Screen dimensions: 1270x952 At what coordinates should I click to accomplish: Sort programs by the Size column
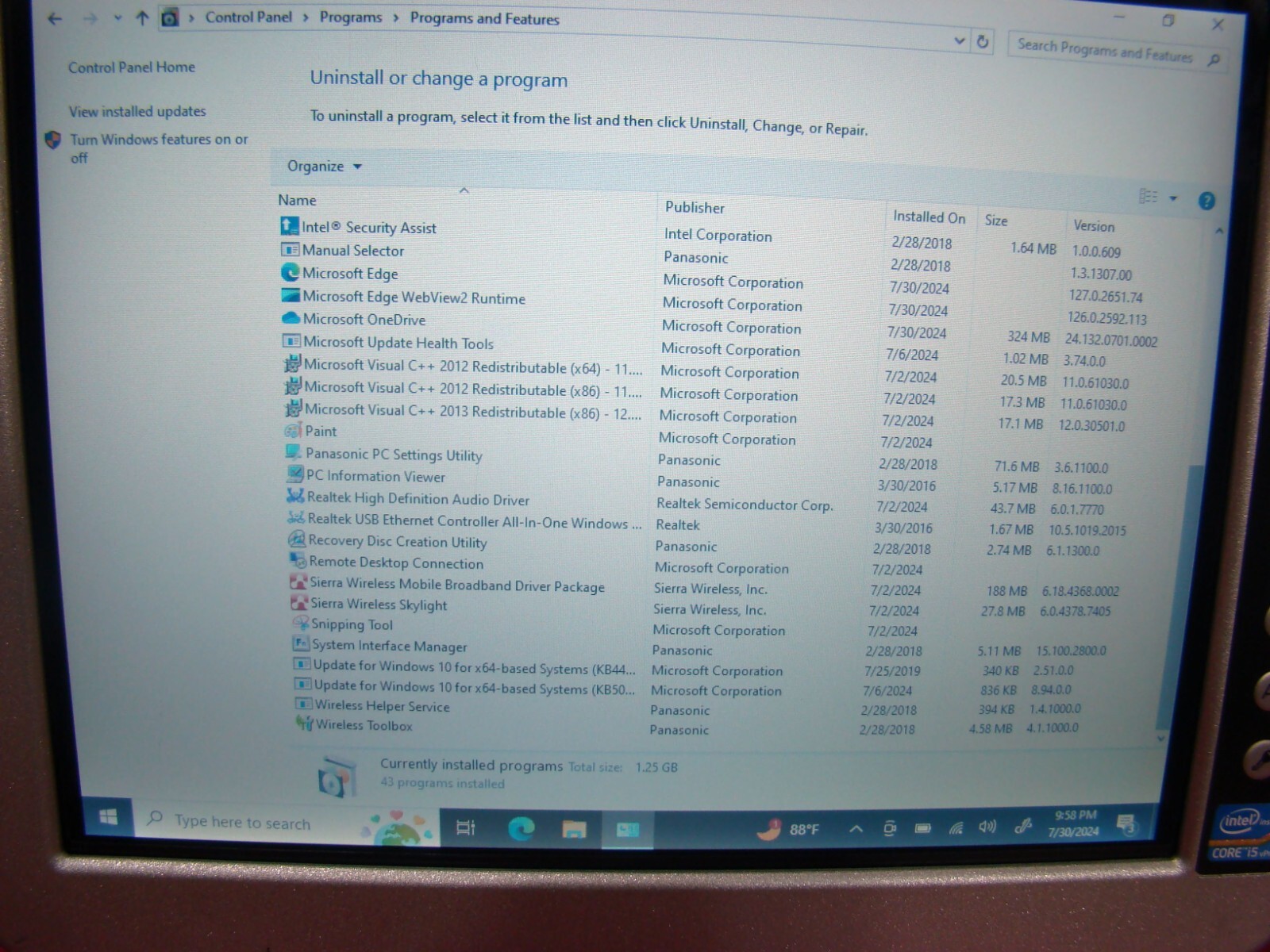pyautogui.click(x=996, y=221)
